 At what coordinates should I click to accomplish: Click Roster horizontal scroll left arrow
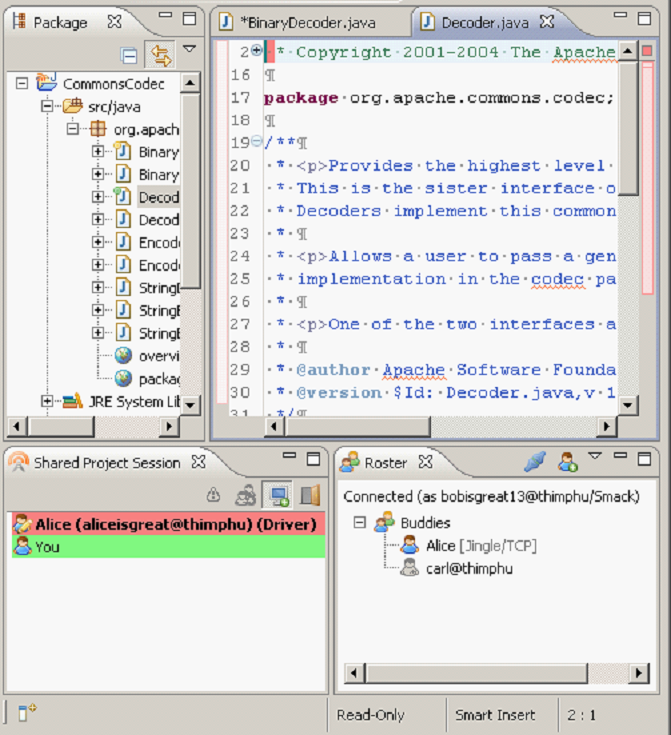354,673
